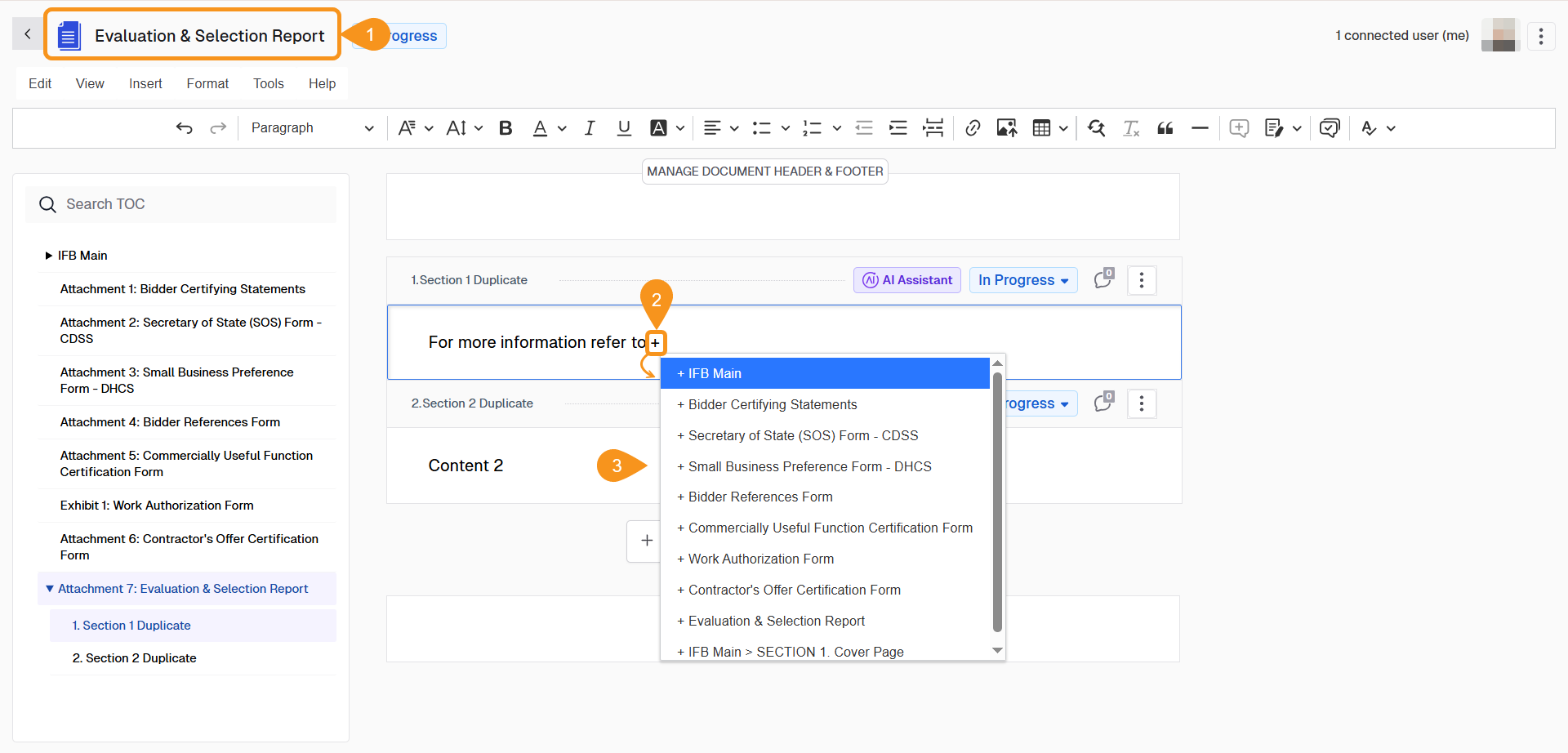The image size is (1568, 753).
Task: Add a comment using the comment icon
Action: pyautogui.click(x=1239, y=127)
